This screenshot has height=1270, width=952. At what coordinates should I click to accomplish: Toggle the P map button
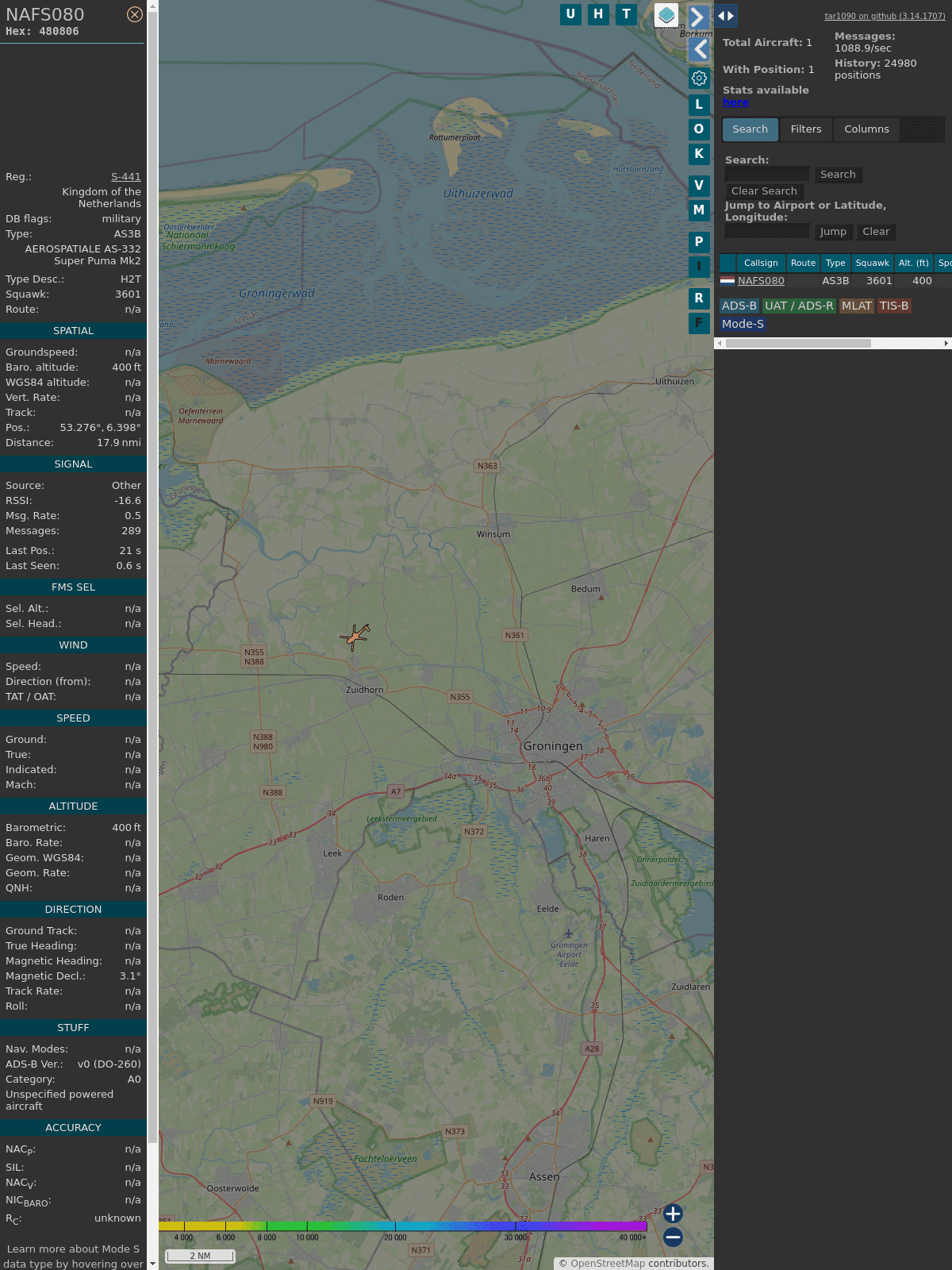[x=699, y=242]
